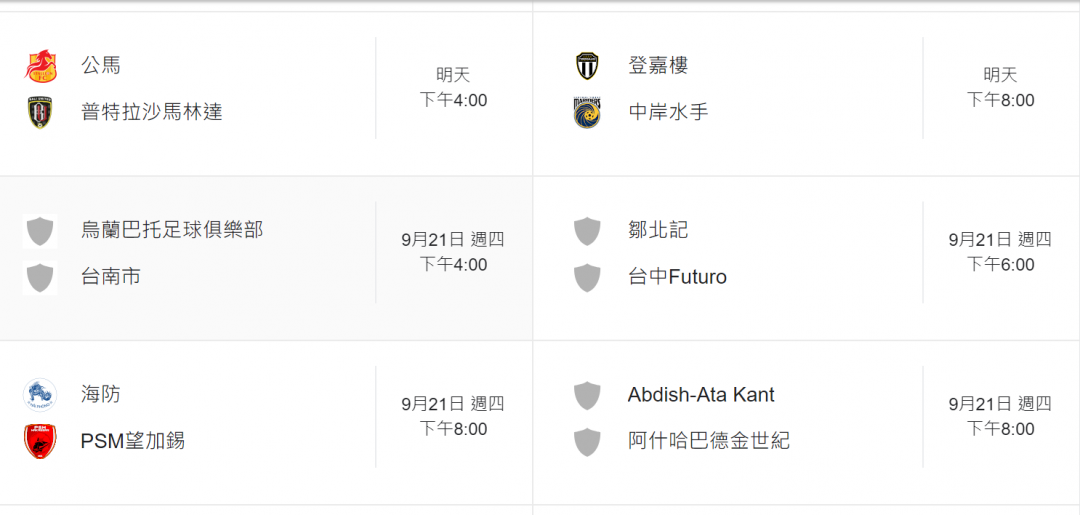Click the 普特拉沙馬林達 black shield logo

click(40, 112)
